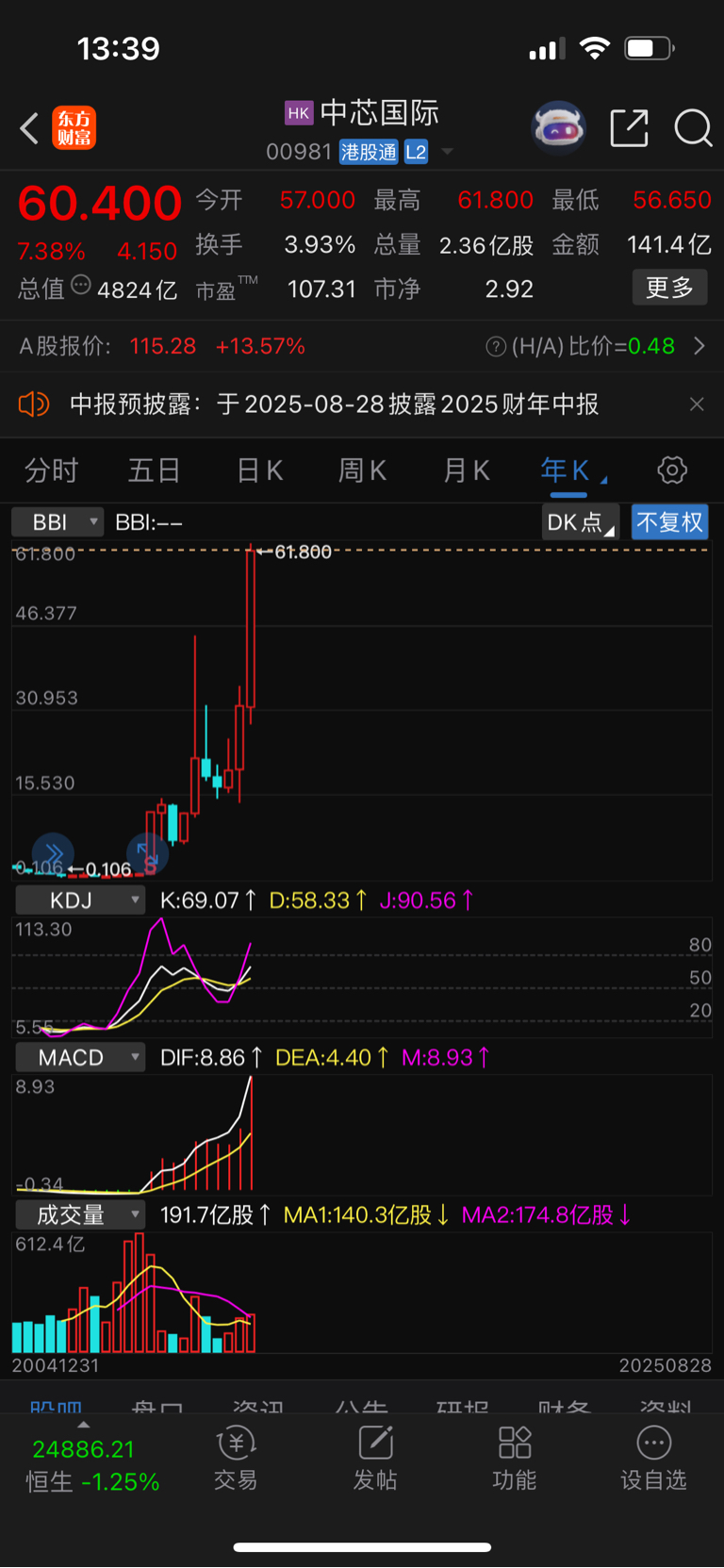Tap the 设自选 add watchlist icon
The height and width of the screenshot is (1568, 724).
click(653, 1459)
